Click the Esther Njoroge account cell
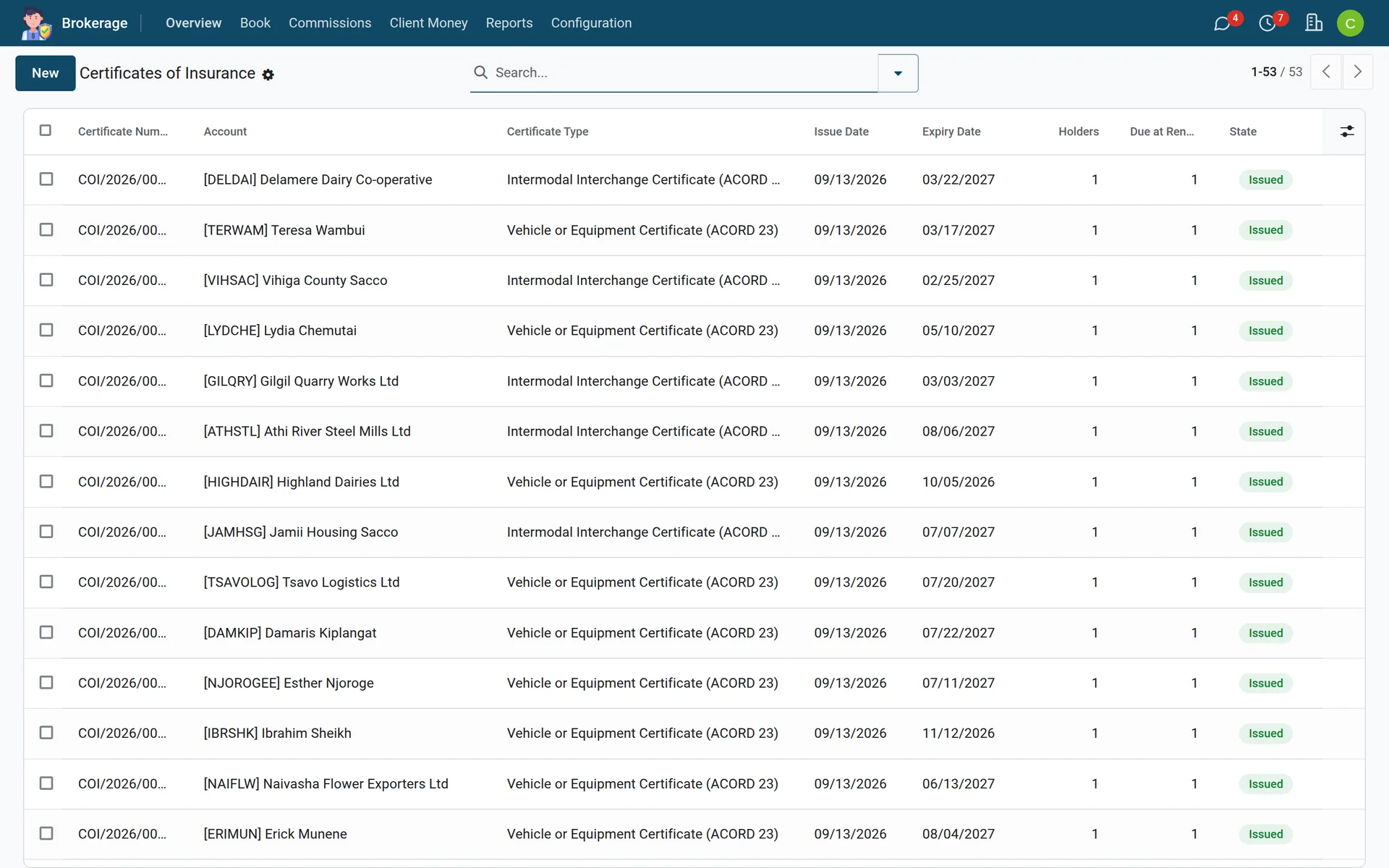 click(x=288, y=683)
